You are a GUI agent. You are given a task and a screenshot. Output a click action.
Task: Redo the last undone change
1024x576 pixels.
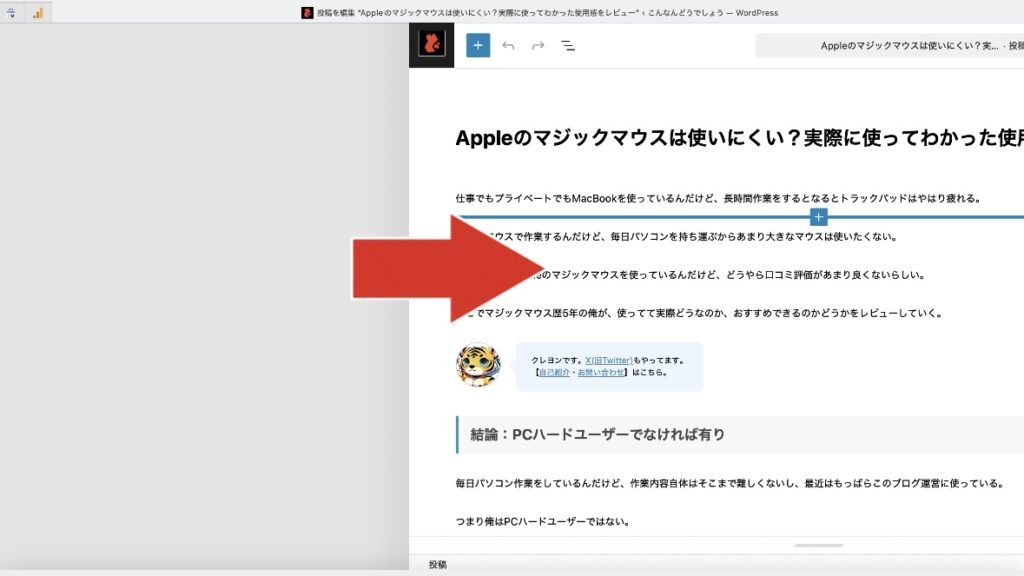[537, 45]
